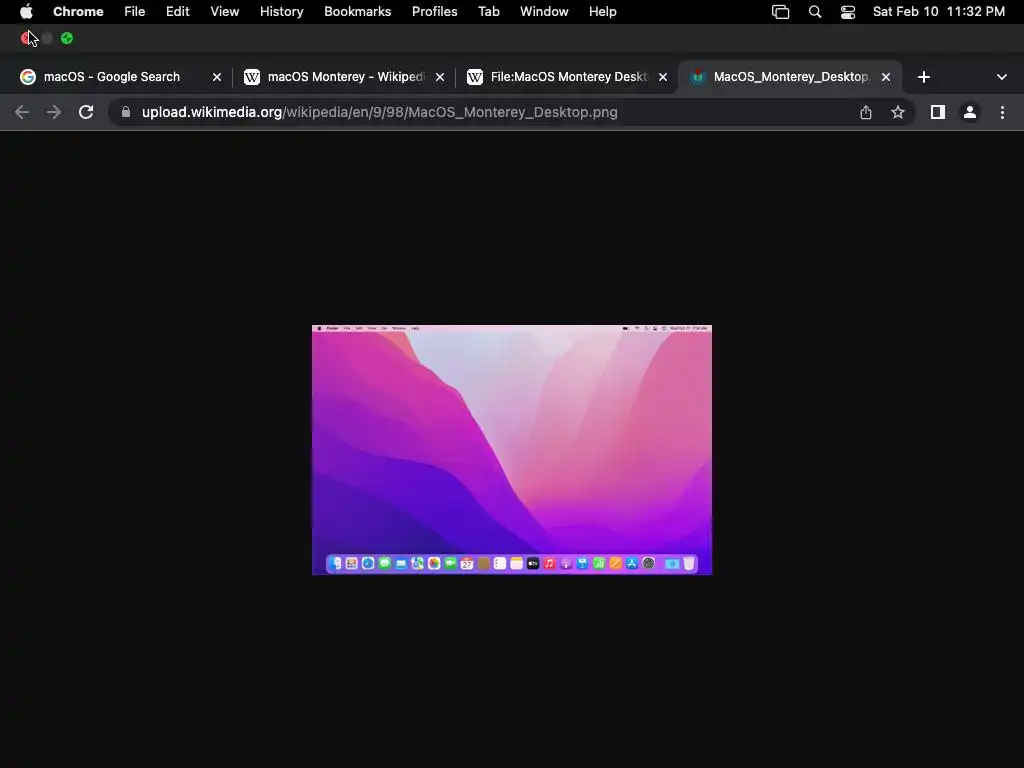The width and height of the screenshot is (1024, 768).
Task: Open the Bookmarks menu
Action: pyautogui.click(x=357, y=12)
